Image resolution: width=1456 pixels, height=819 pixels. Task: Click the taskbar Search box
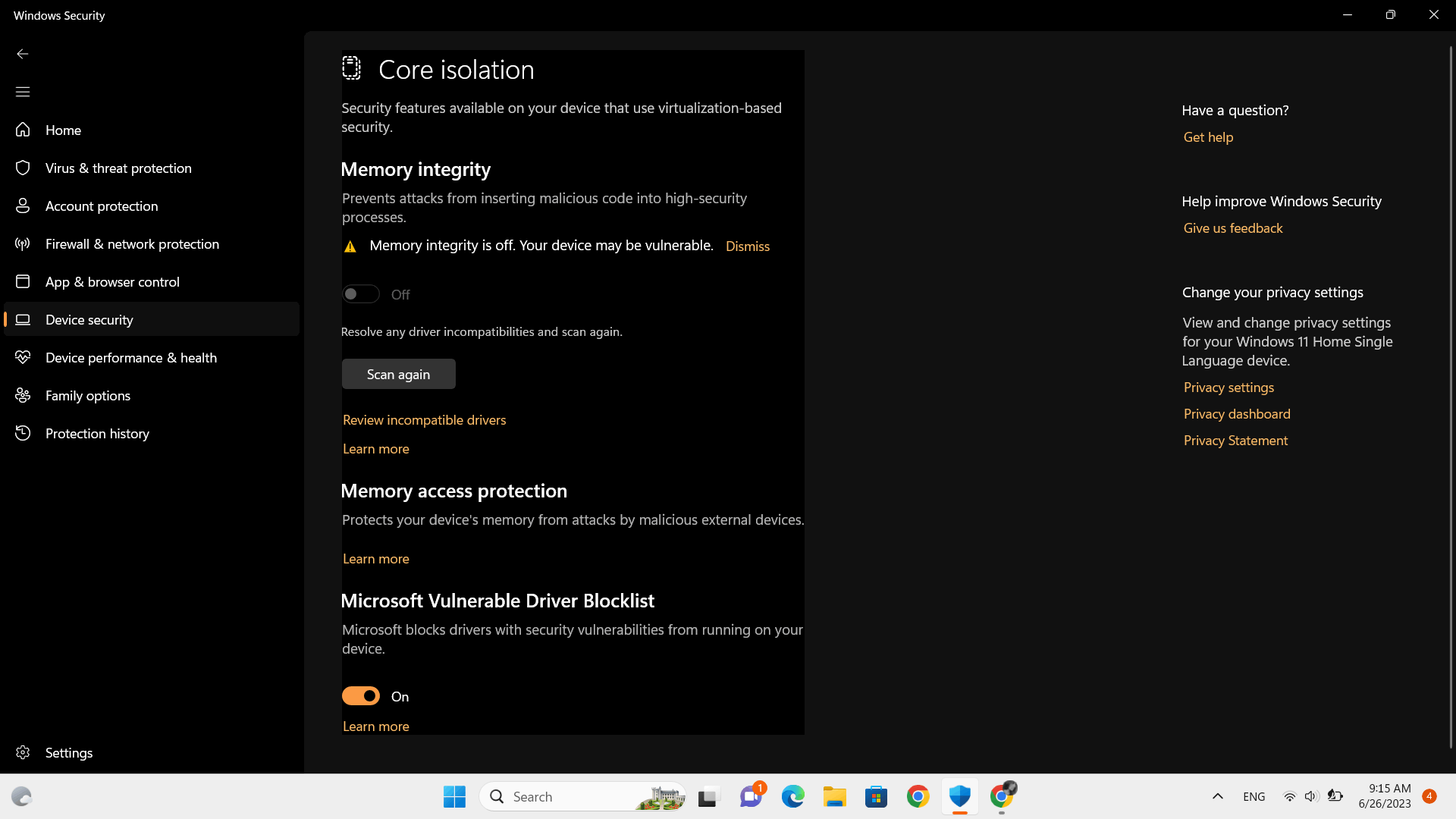(582, 796)
